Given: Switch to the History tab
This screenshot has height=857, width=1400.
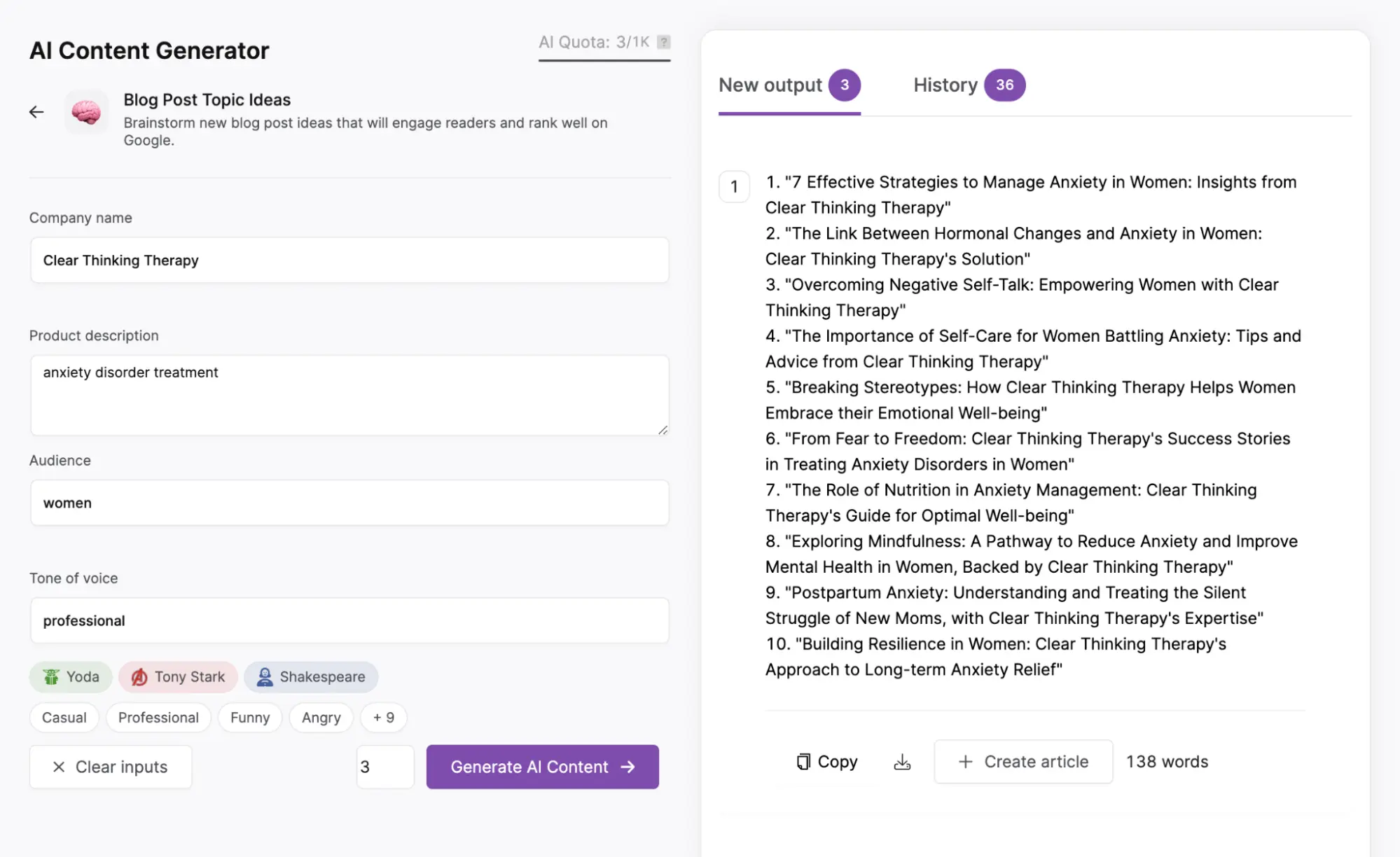Looking at the screenshot, I should click(x=968, y=85).
